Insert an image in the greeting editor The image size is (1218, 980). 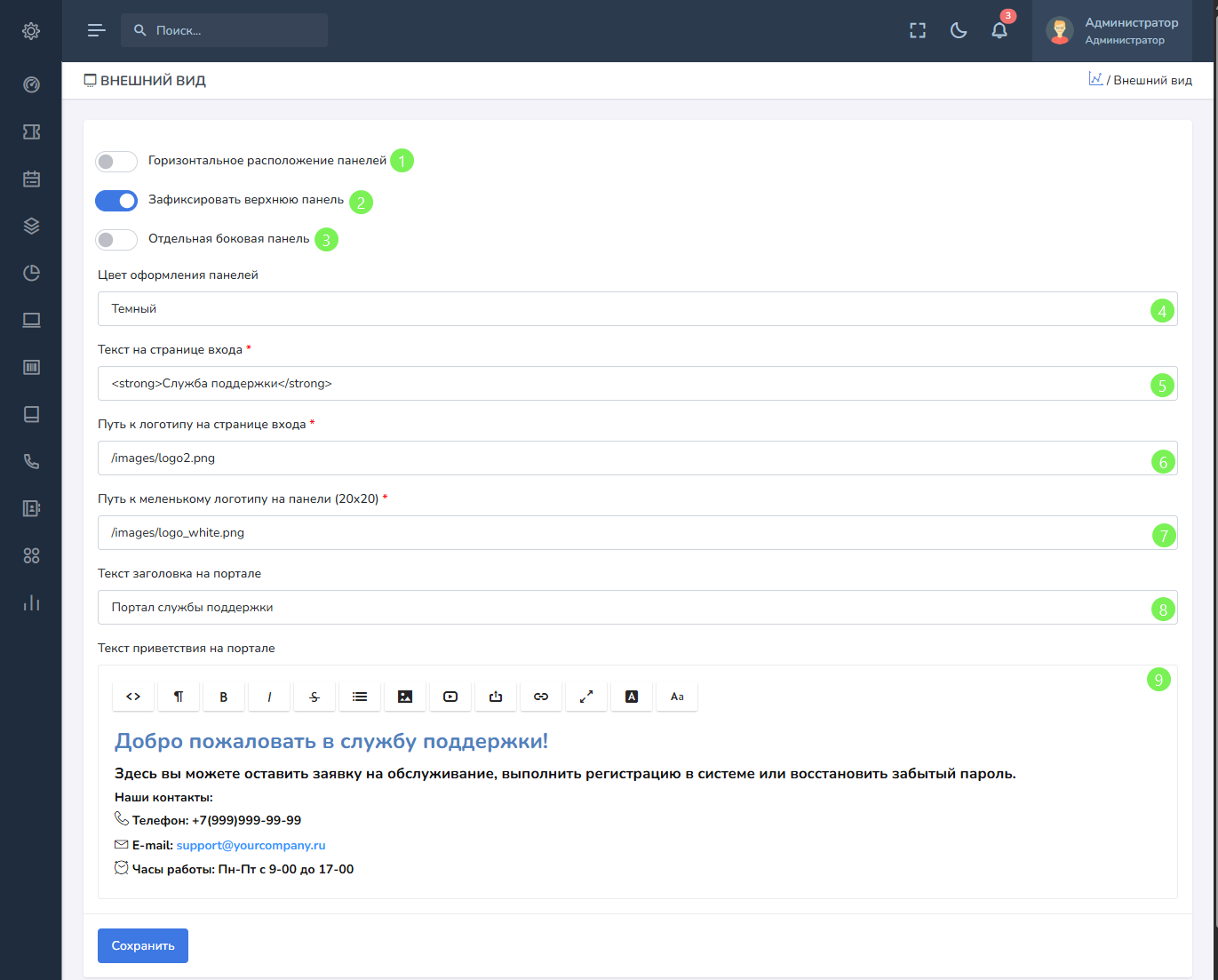[405, 697]
